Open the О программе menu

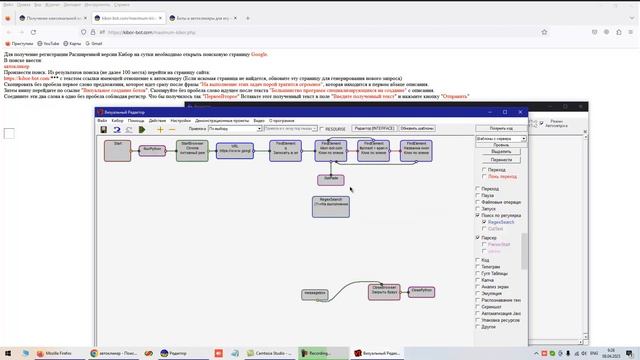click(x=282, y=121)
